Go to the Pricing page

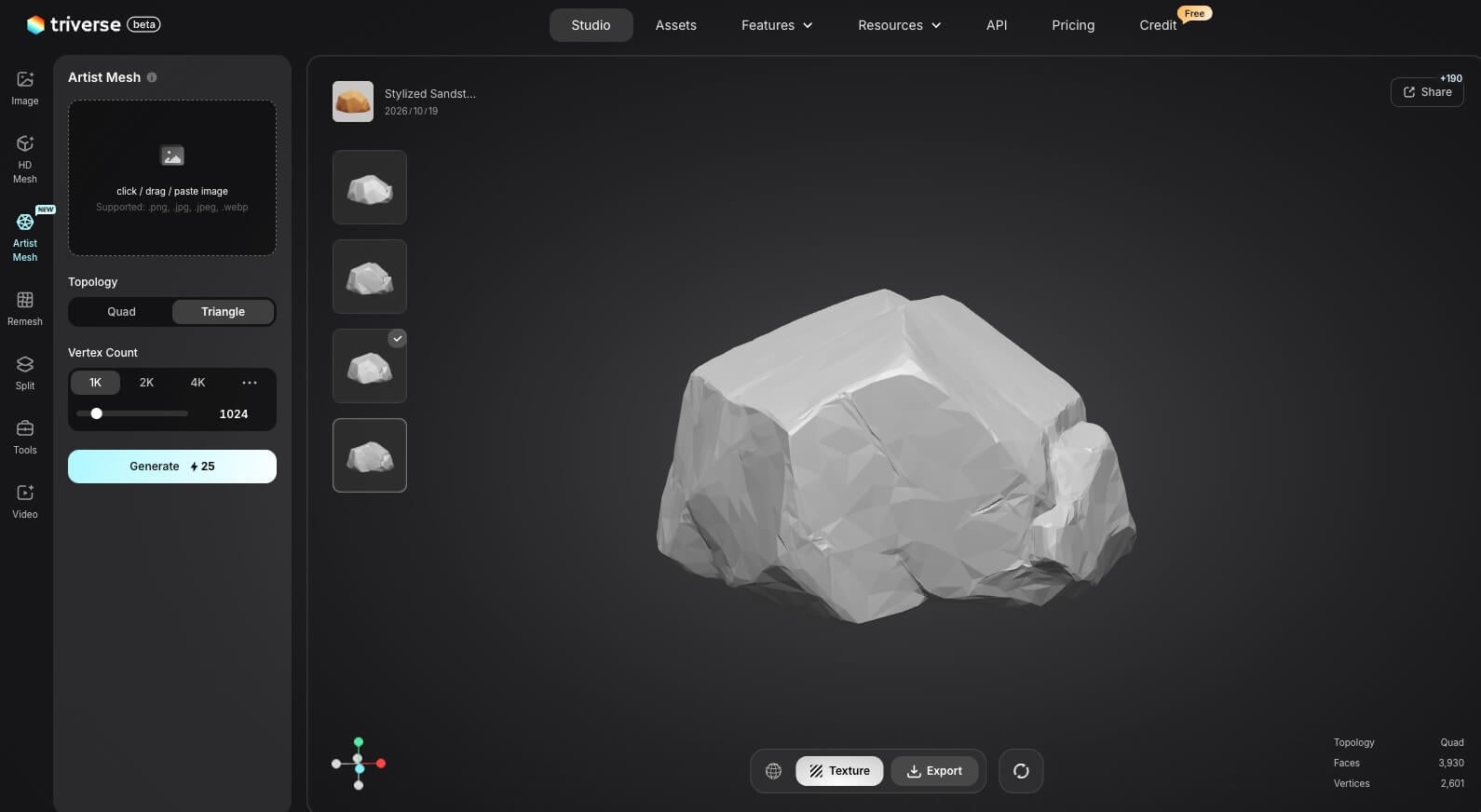tap(1073, 25)
